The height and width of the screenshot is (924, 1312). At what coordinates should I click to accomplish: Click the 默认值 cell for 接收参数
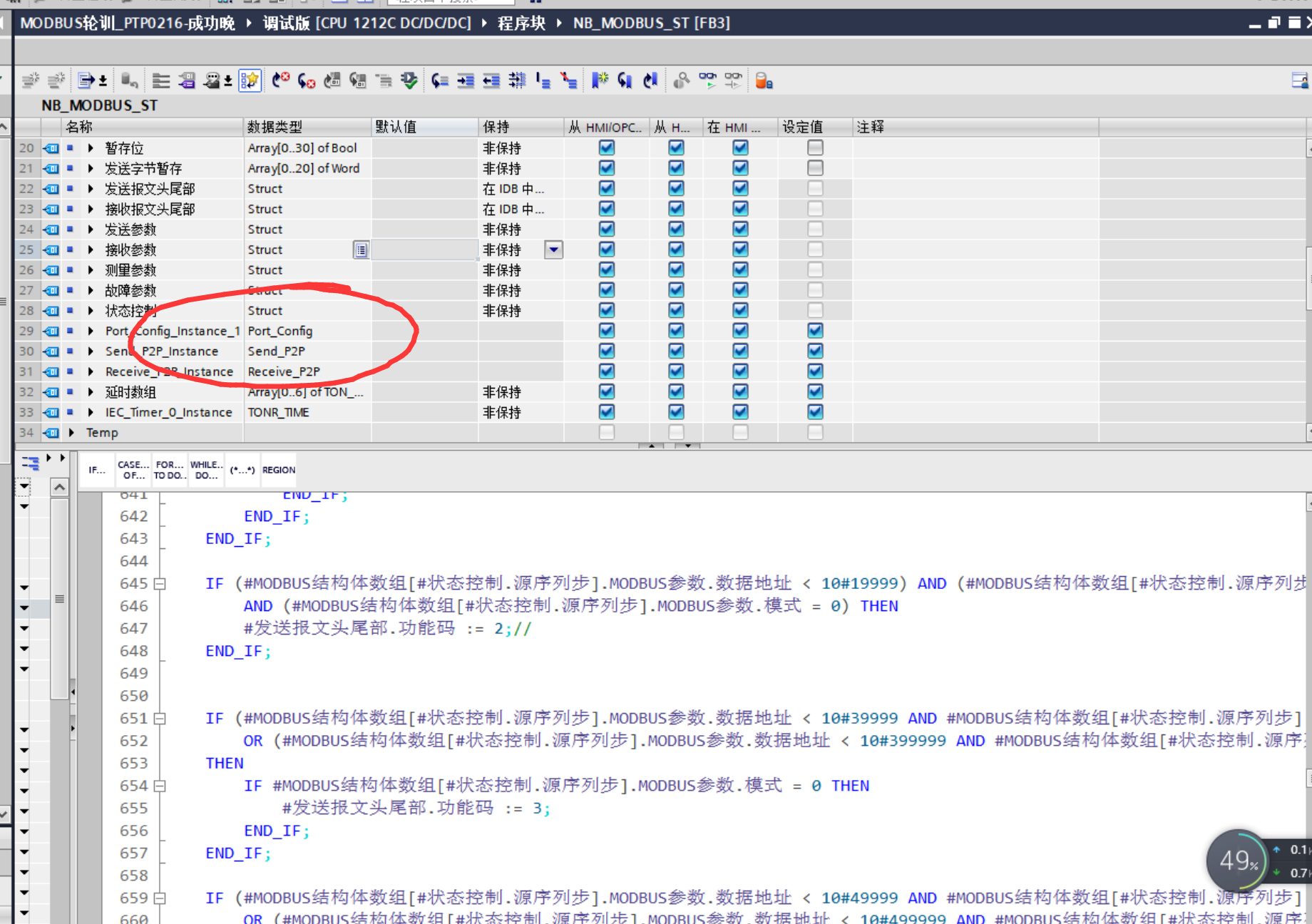click(x=424, y=250)
